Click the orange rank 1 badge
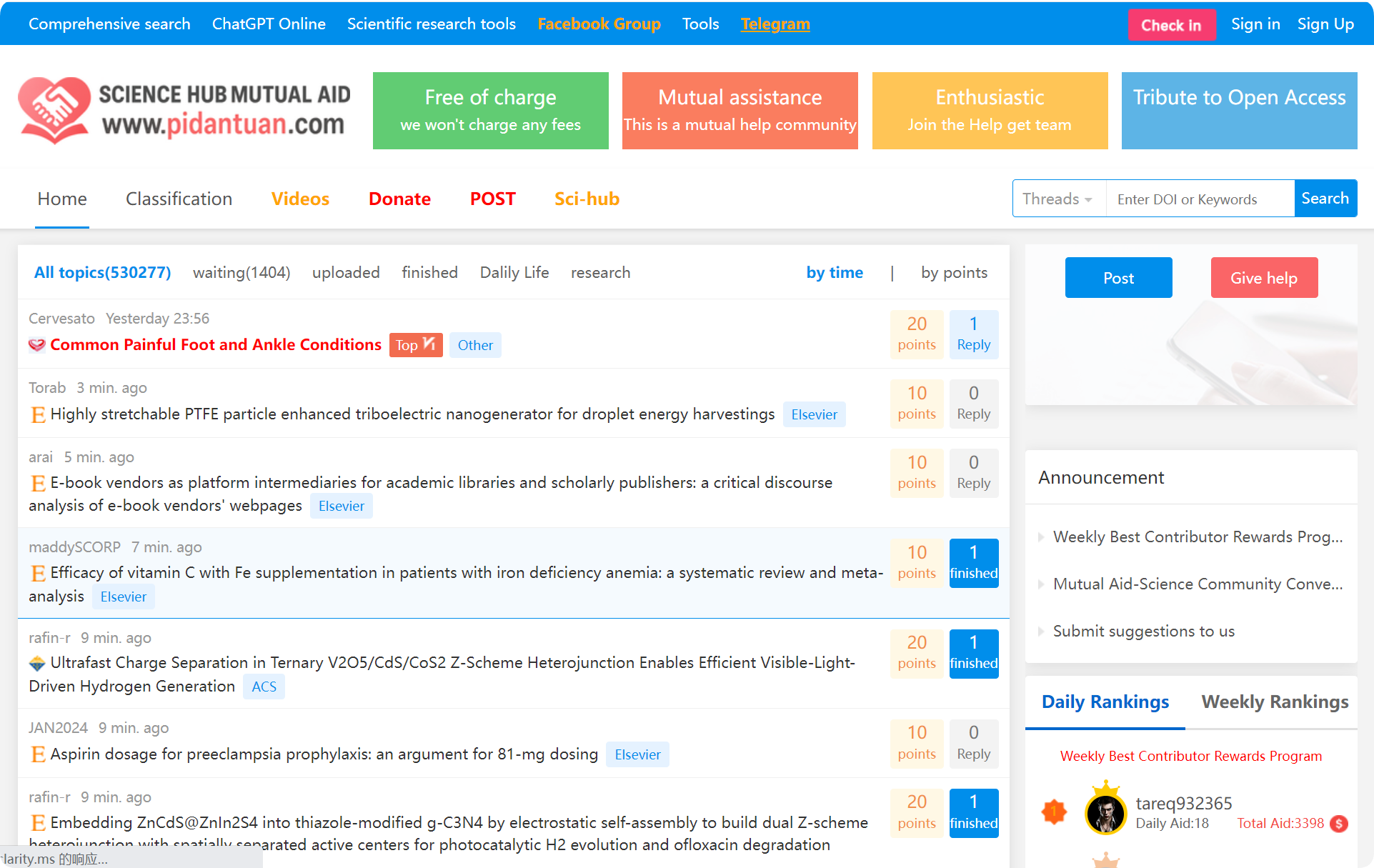 [1054, 812]
